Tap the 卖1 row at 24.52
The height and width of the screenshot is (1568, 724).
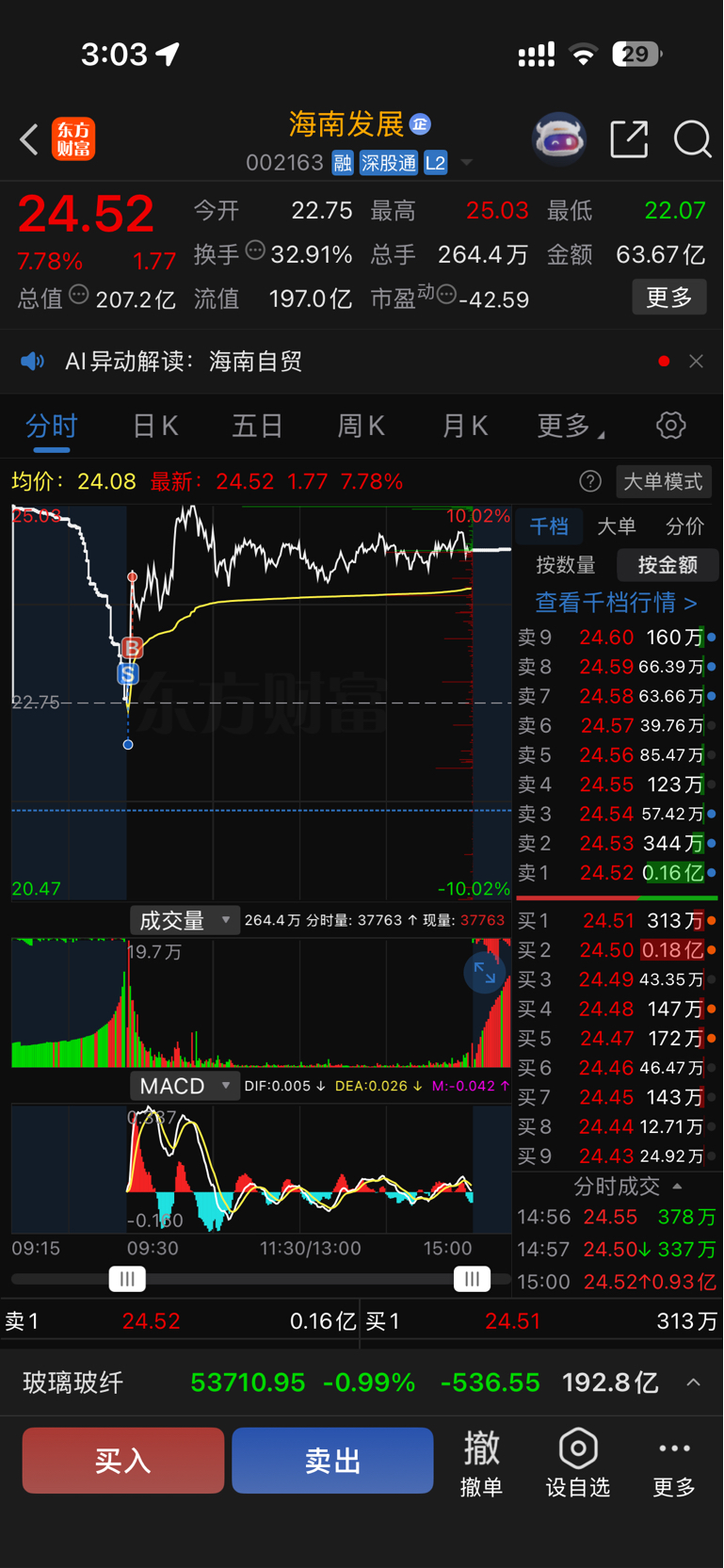(617, 873)
